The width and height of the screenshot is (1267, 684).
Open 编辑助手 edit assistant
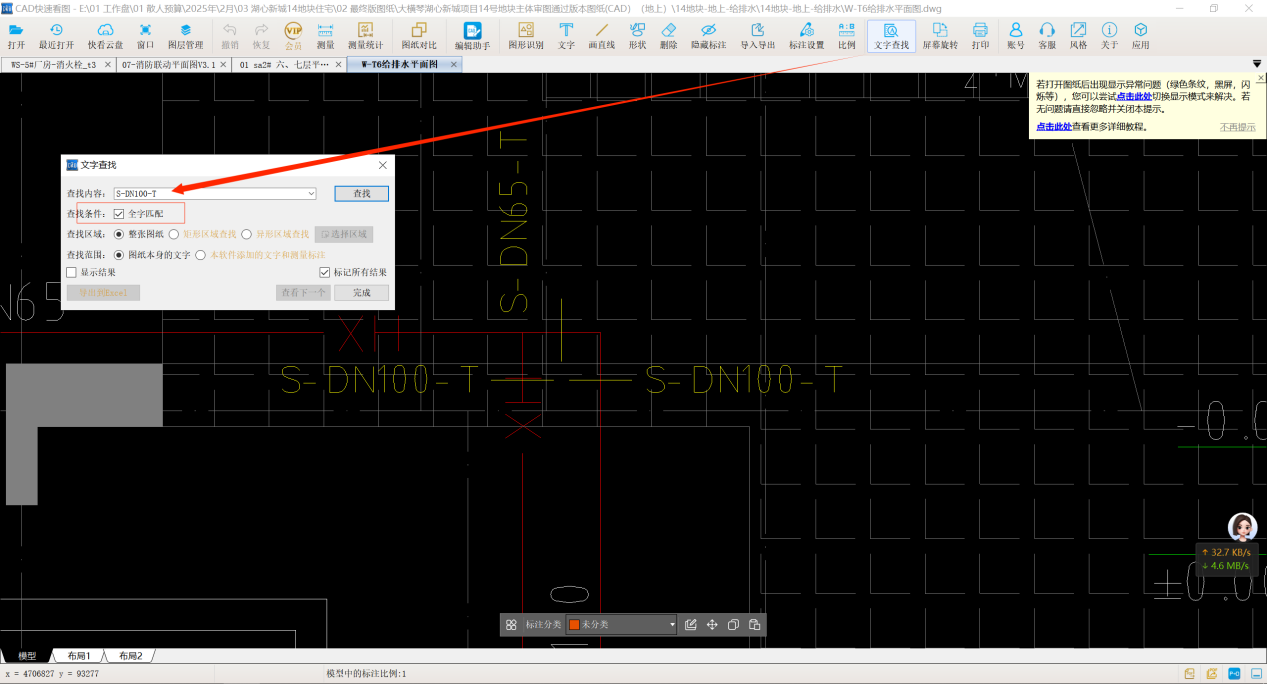pos(472,36)
